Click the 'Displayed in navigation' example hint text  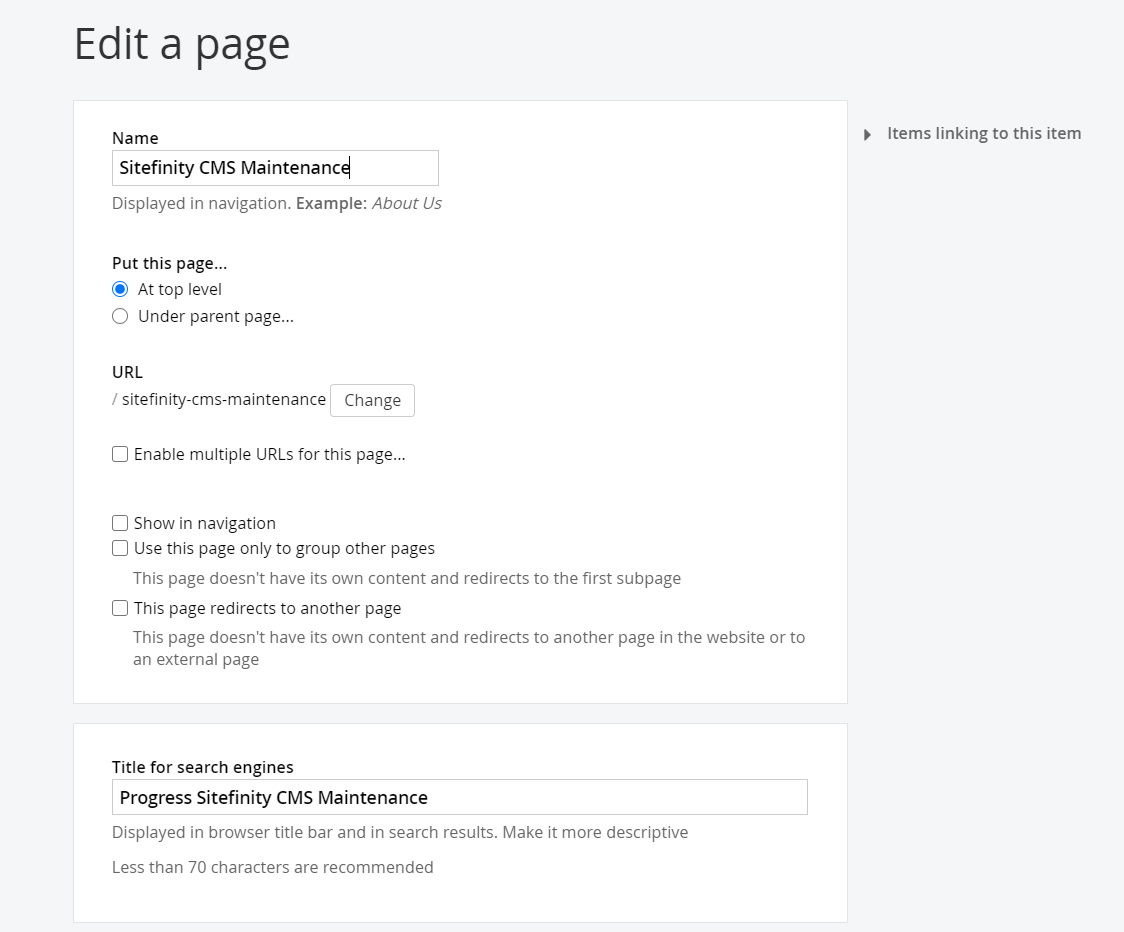coord(277,203)
